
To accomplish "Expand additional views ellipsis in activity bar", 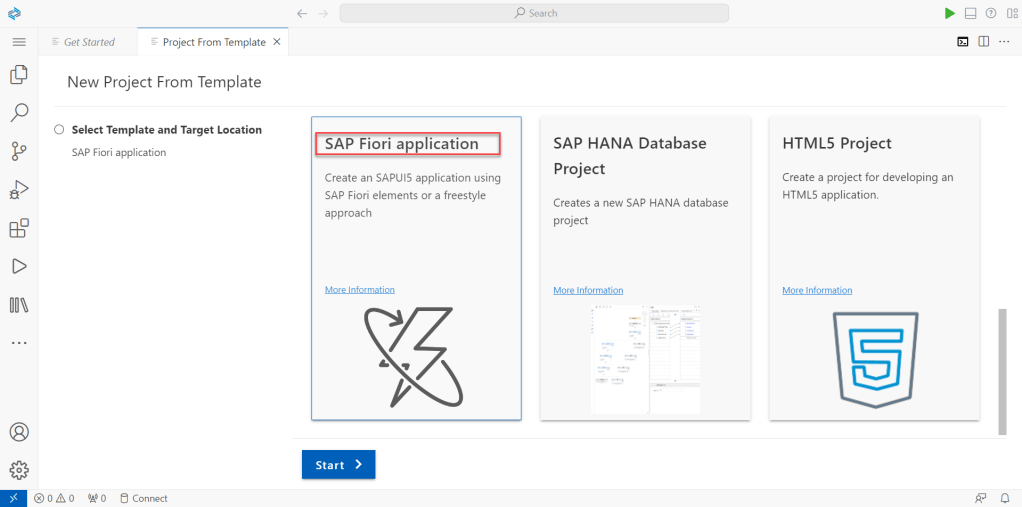I will point(18,343).
